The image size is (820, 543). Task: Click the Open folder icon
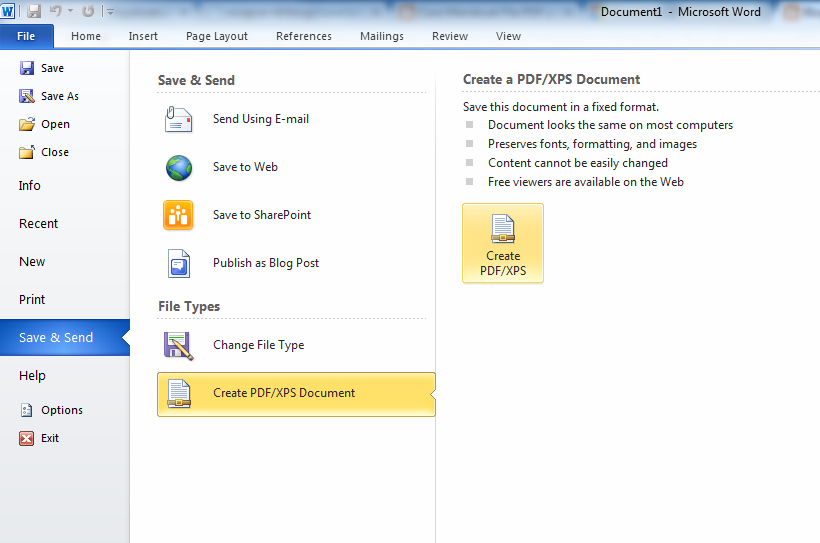[27, 124]
